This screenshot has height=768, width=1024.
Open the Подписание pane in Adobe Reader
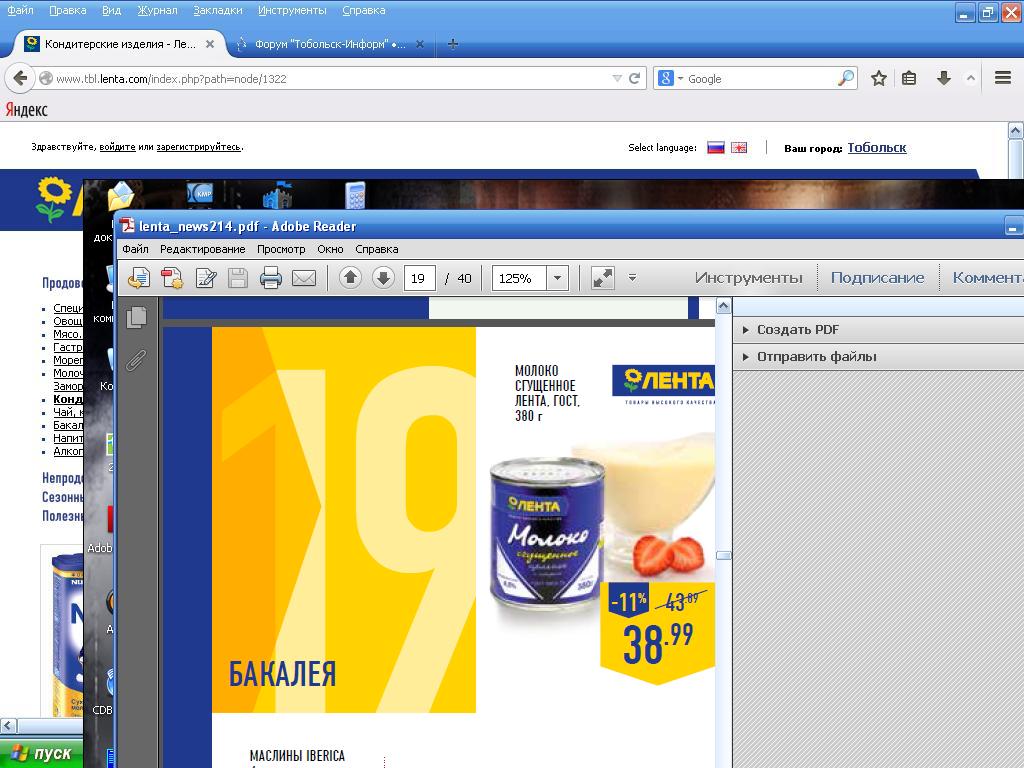coord(877,278)
